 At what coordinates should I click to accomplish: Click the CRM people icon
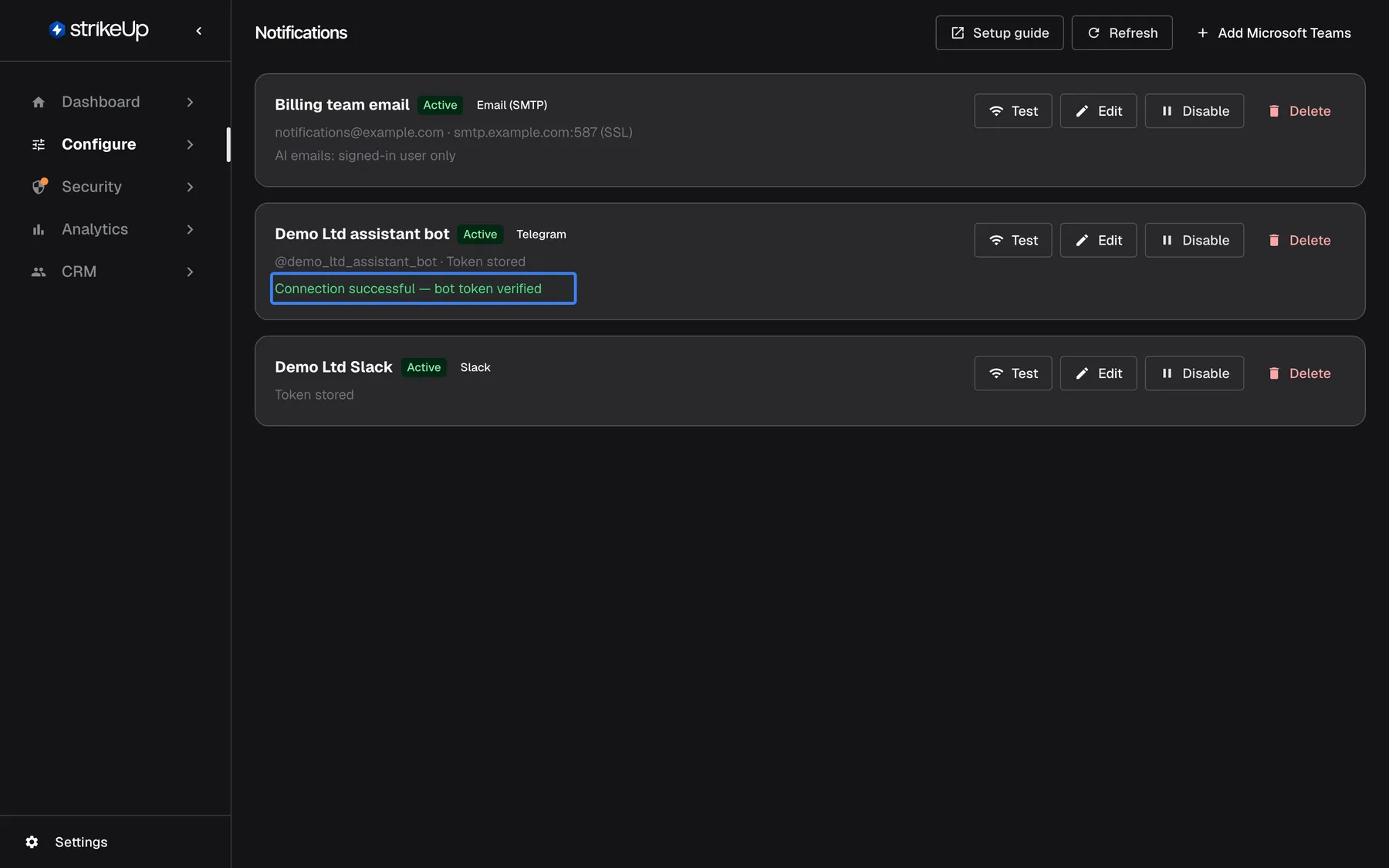coord(39,272)
